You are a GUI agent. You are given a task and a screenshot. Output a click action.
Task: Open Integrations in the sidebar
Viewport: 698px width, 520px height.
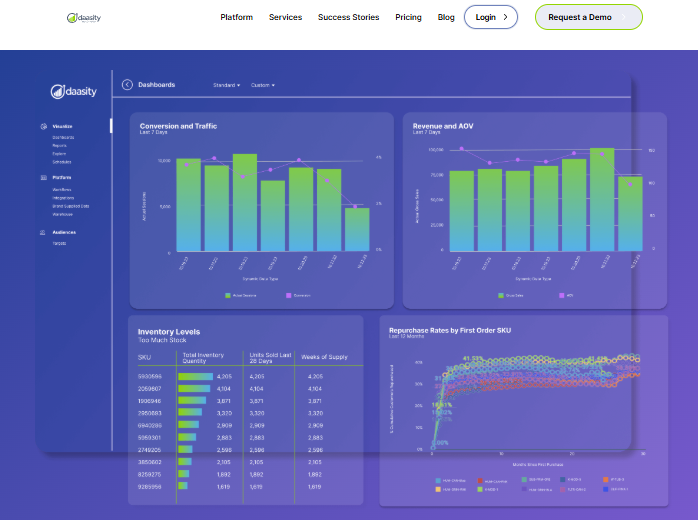(x=63, y=198)
